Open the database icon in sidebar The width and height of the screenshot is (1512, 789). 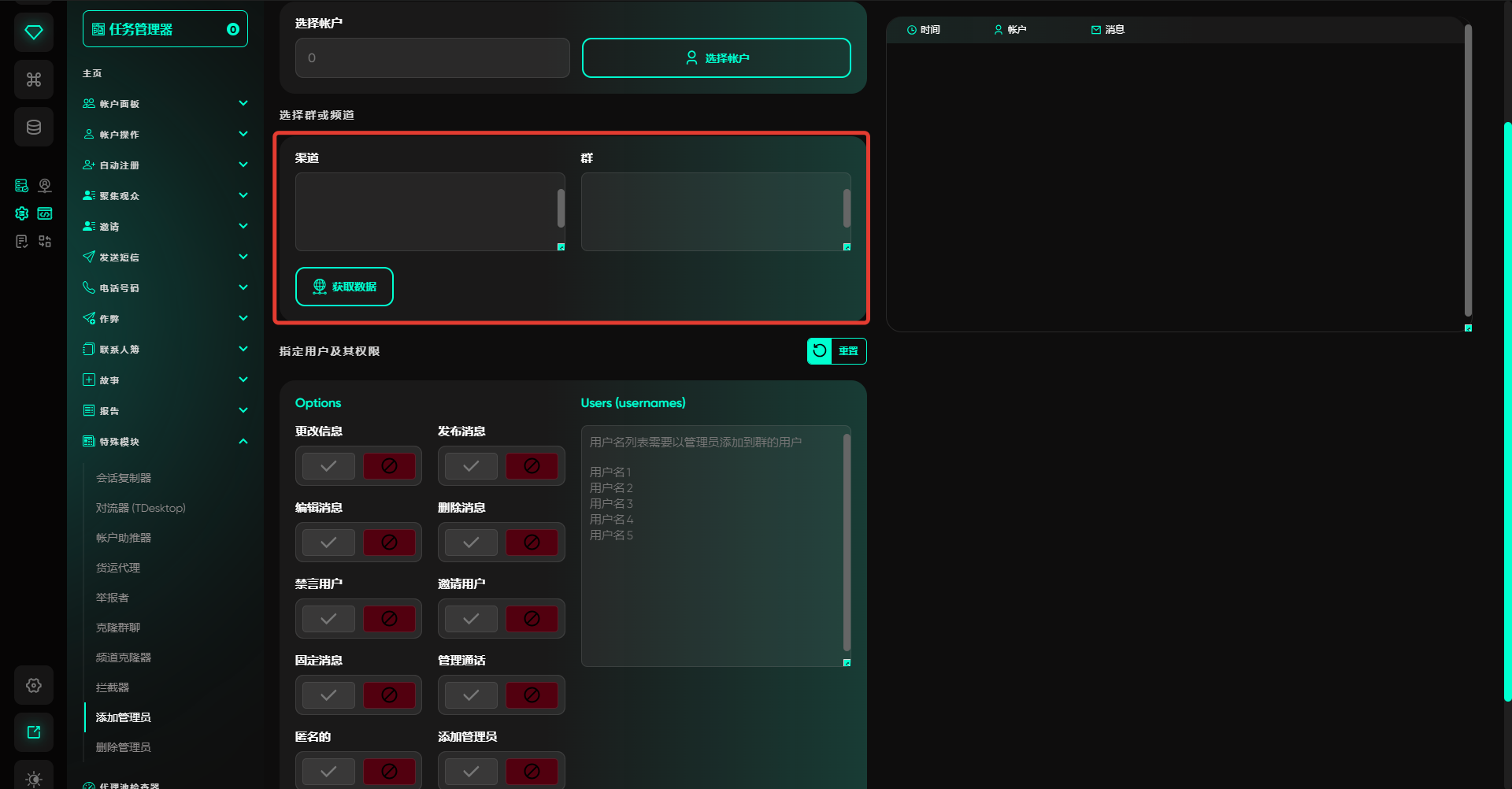[34, 128]
